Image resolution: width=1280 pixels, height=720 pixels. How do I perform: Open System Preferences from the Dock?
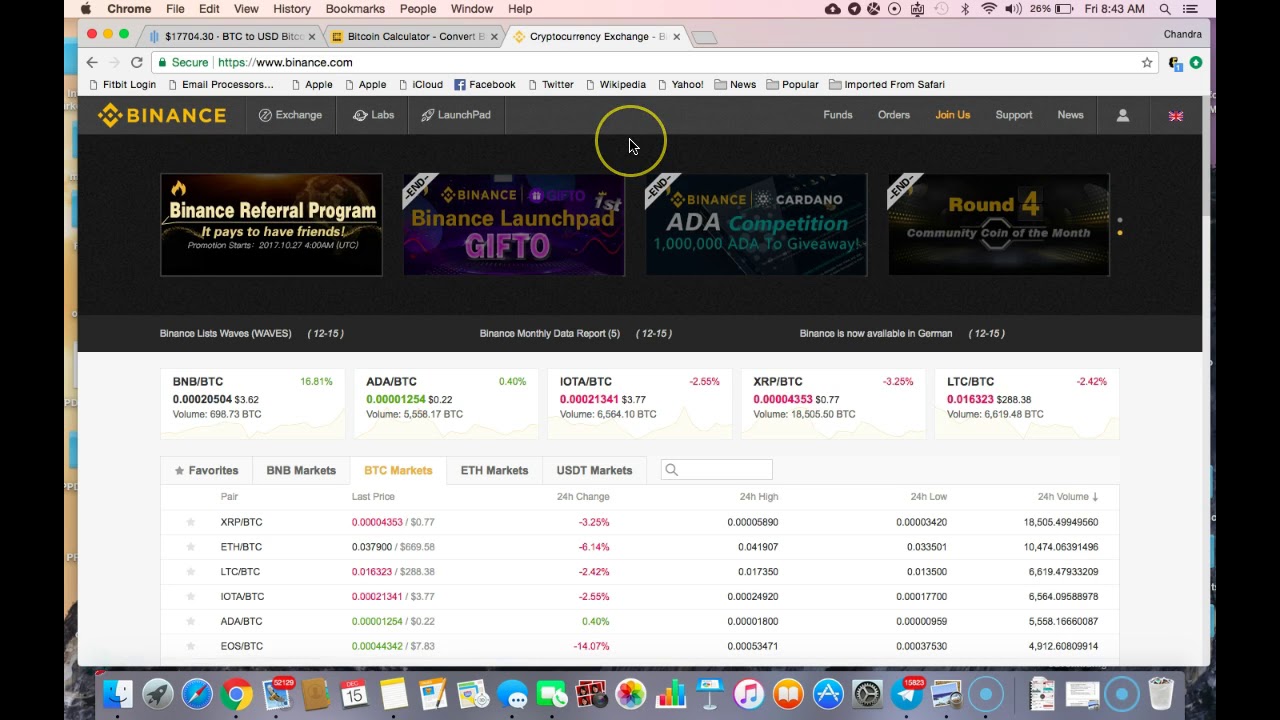tap(867, 693)
